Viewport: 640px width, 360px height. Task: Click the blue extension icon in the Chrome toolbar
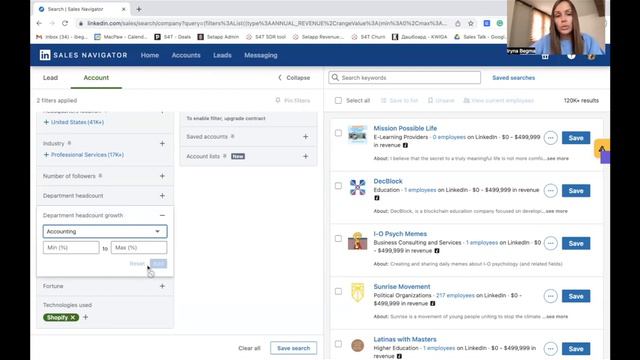click(x=487, y=24)
